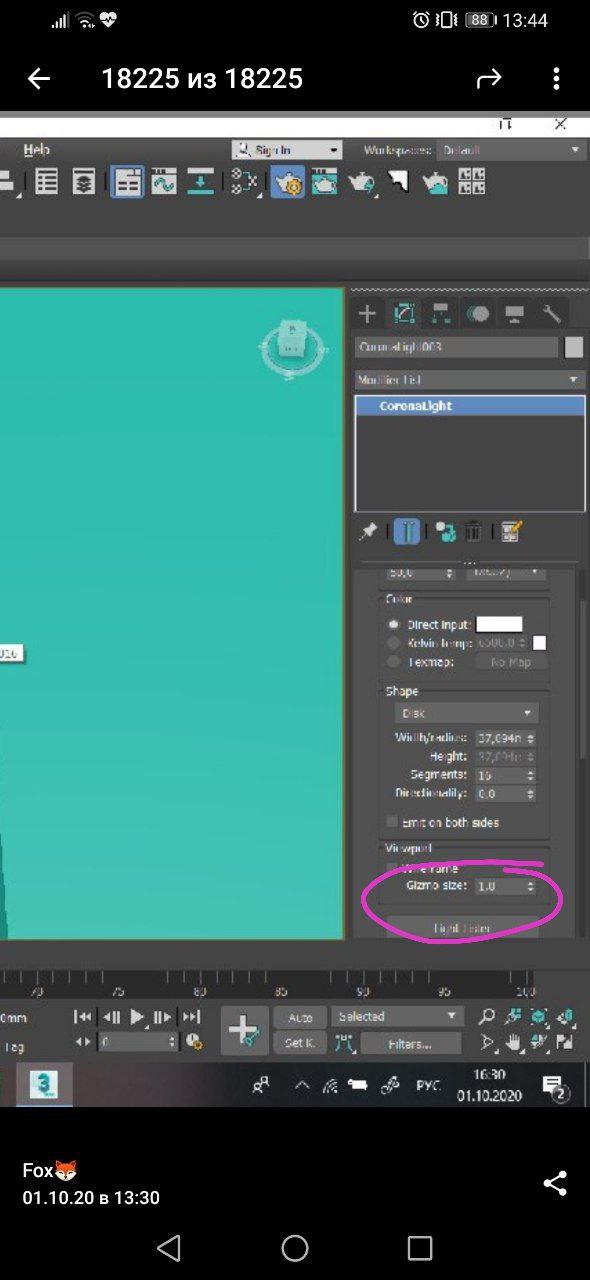The image size is (590, 1280).
Task: Adjust the Segments spinner
Action: click(530, 775)
